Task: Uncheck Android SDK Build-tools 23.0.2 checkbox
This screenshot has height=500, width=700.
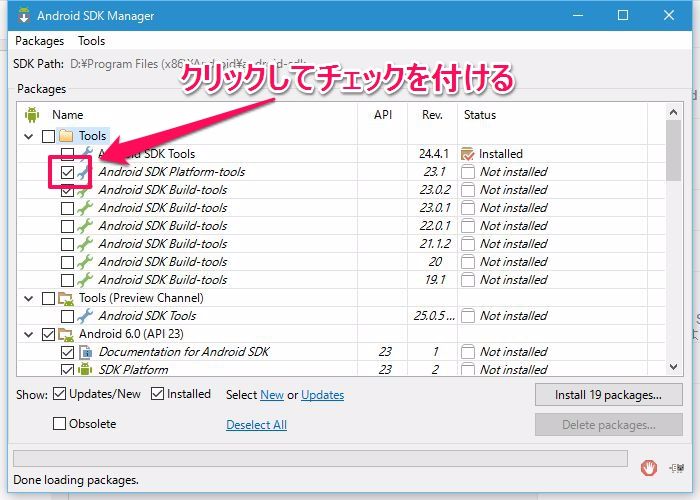Action: click(x=67, y=191)
